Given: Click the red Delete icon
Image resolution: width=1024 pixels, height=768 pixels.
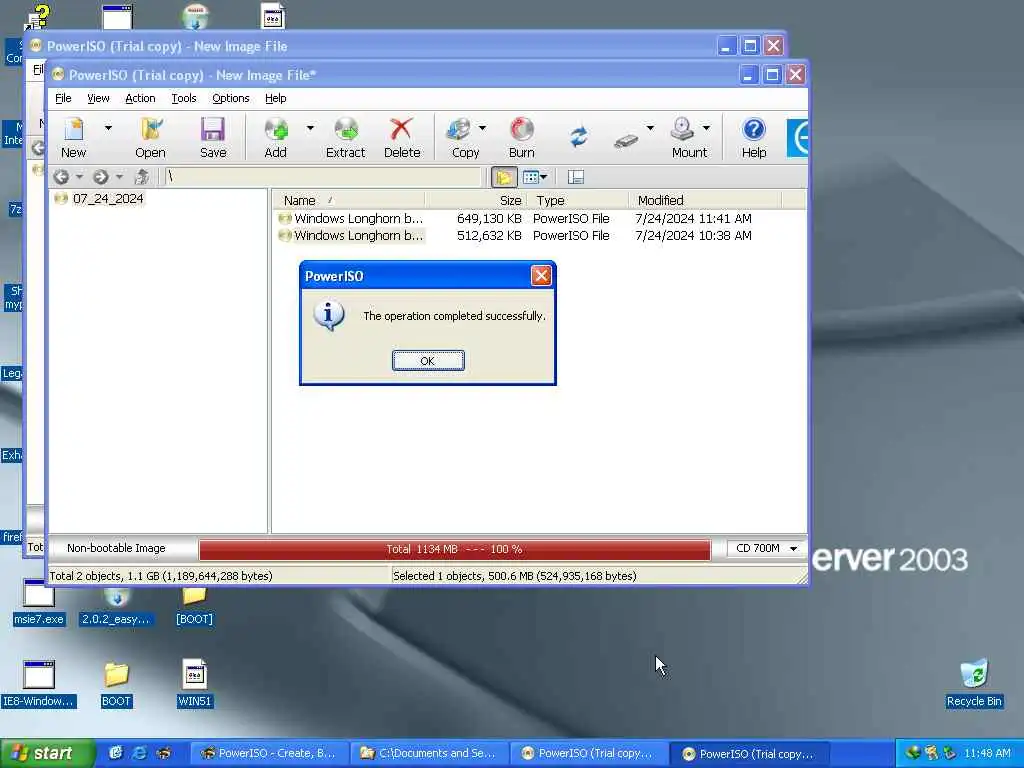Looking at the screenshot, I should click(402, 130).
